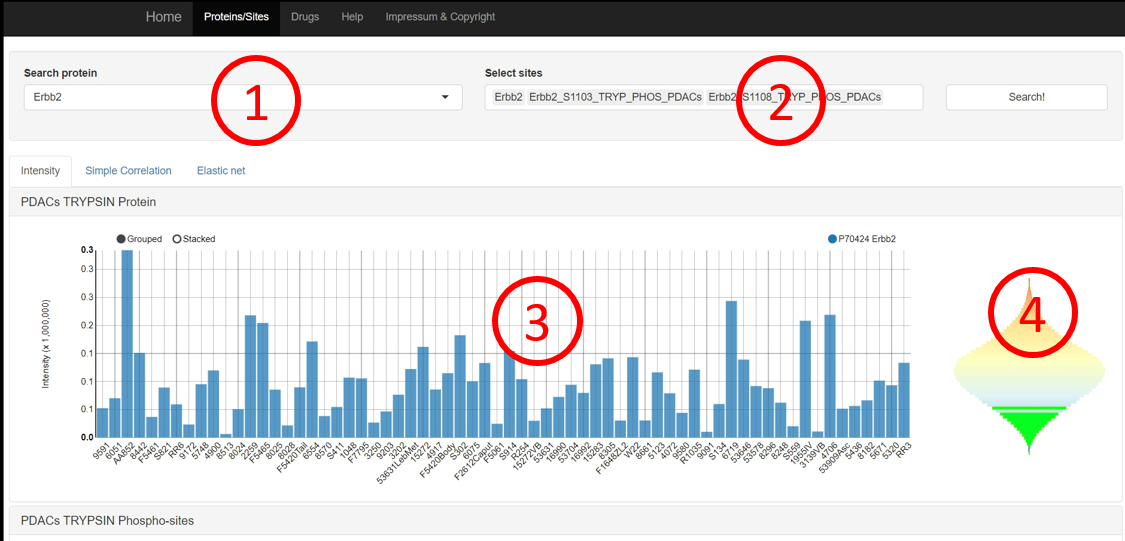
Task: Click the blue P70424 Erbb2 legend dot
Action: pos(832,239)
